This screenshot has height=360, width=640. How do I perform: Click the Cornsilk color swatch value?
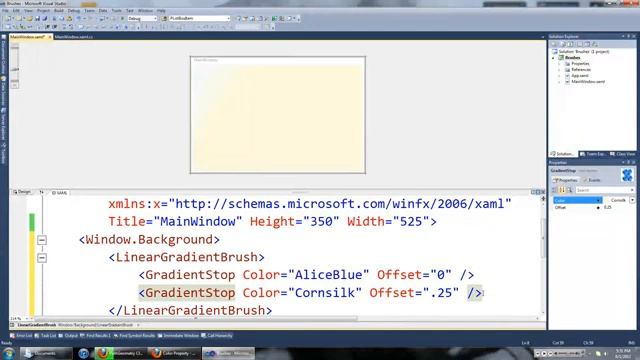coord(617,200)
